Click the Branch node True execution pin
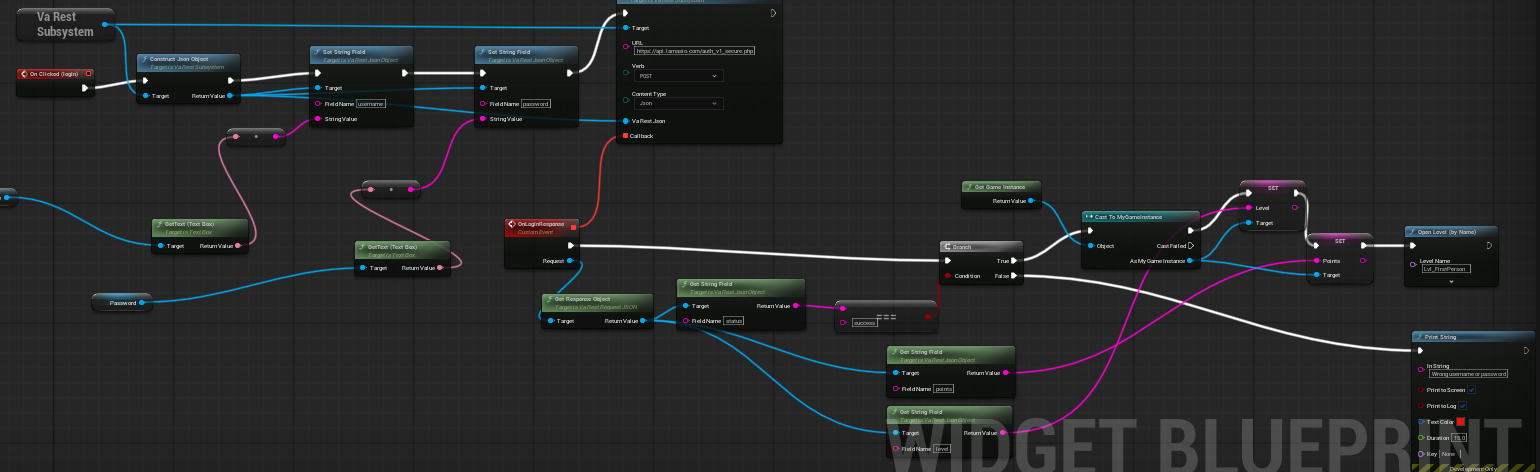Screen dimensions: 1540x472 (1015, 260)
